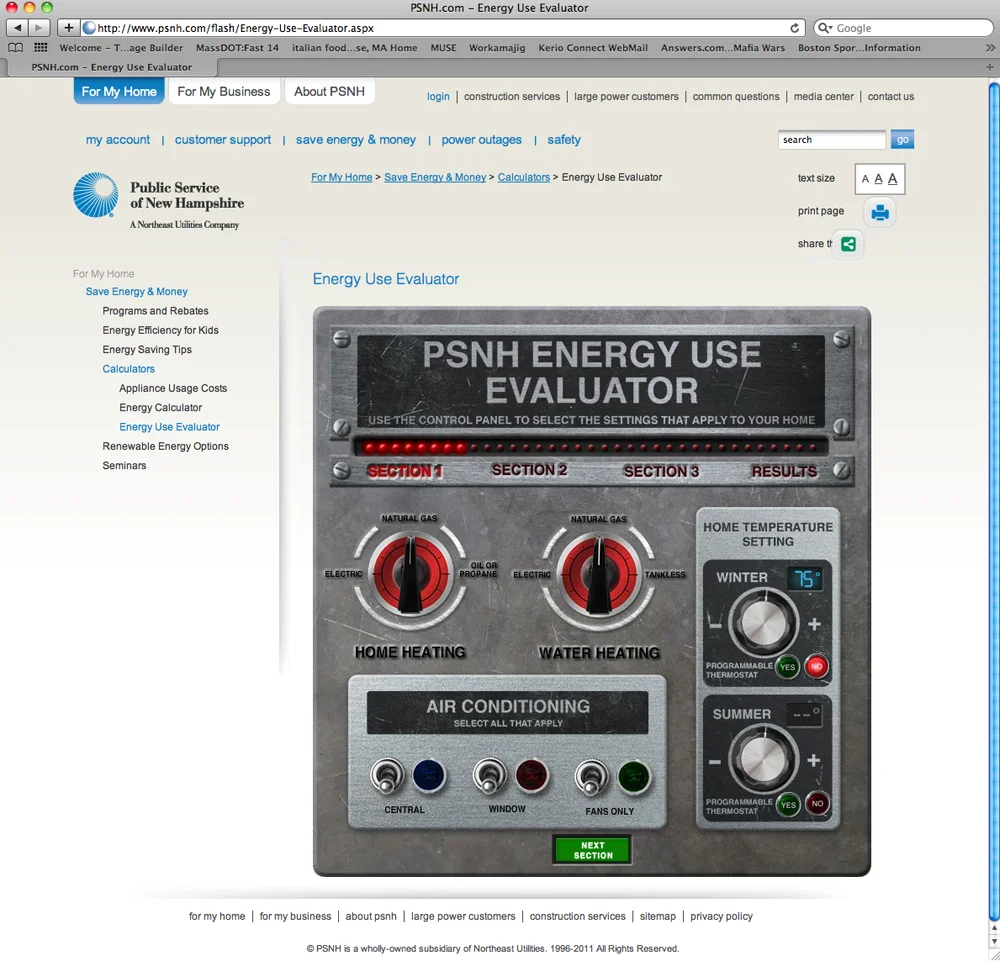Open the Workamajig bookmark

point(497,47)
